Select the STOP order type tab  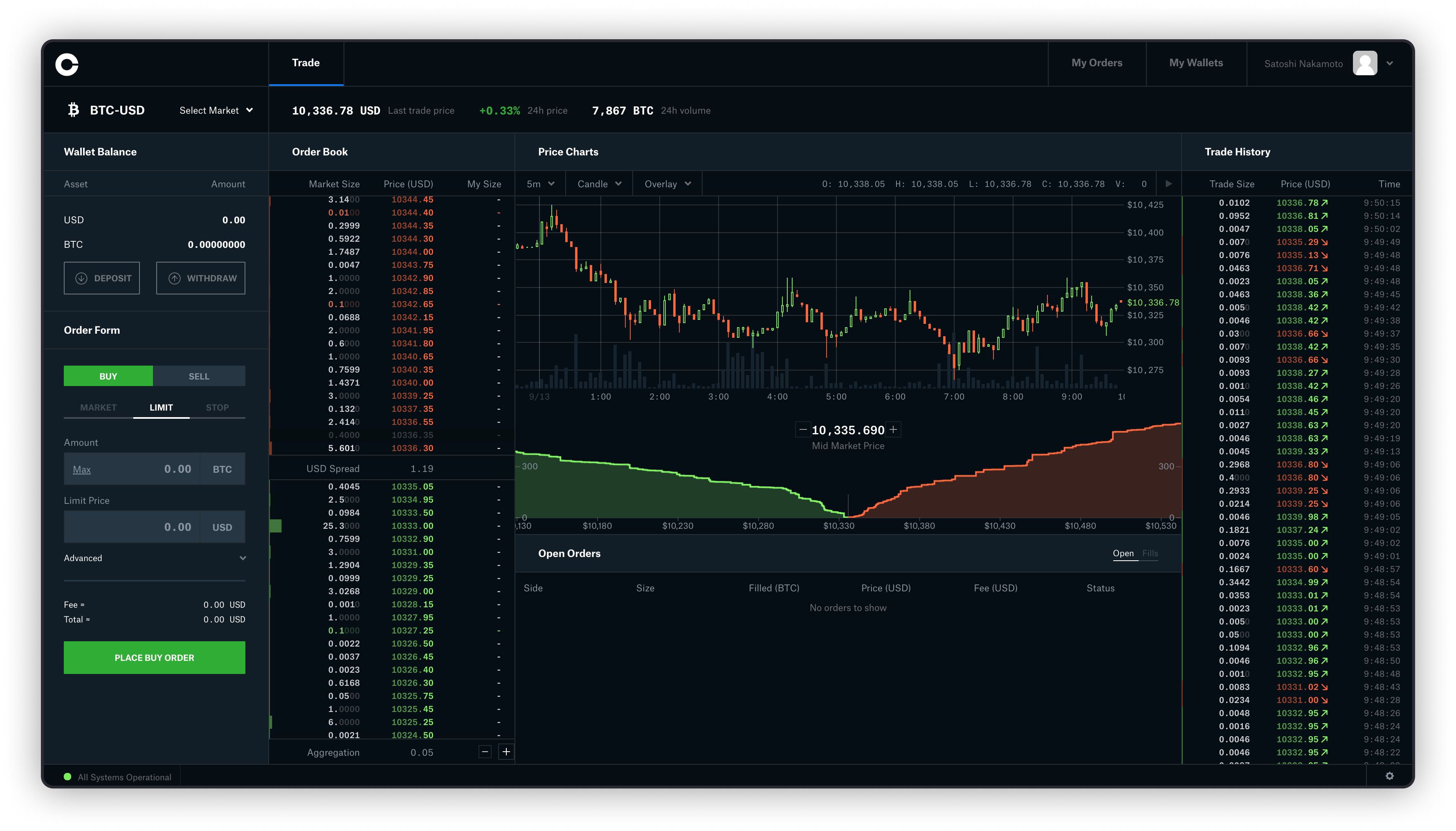[x=217, y=407]
